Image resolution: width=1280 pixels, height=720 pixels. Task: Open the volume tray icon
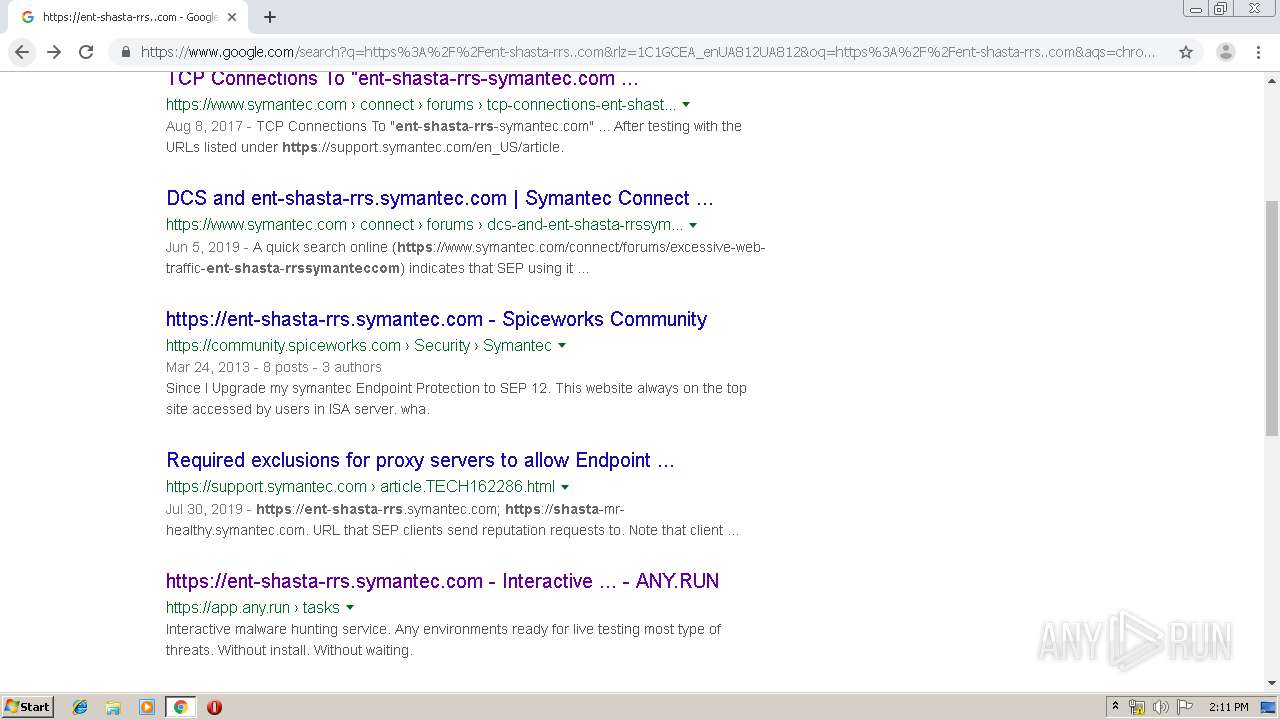click(1161, 707)
